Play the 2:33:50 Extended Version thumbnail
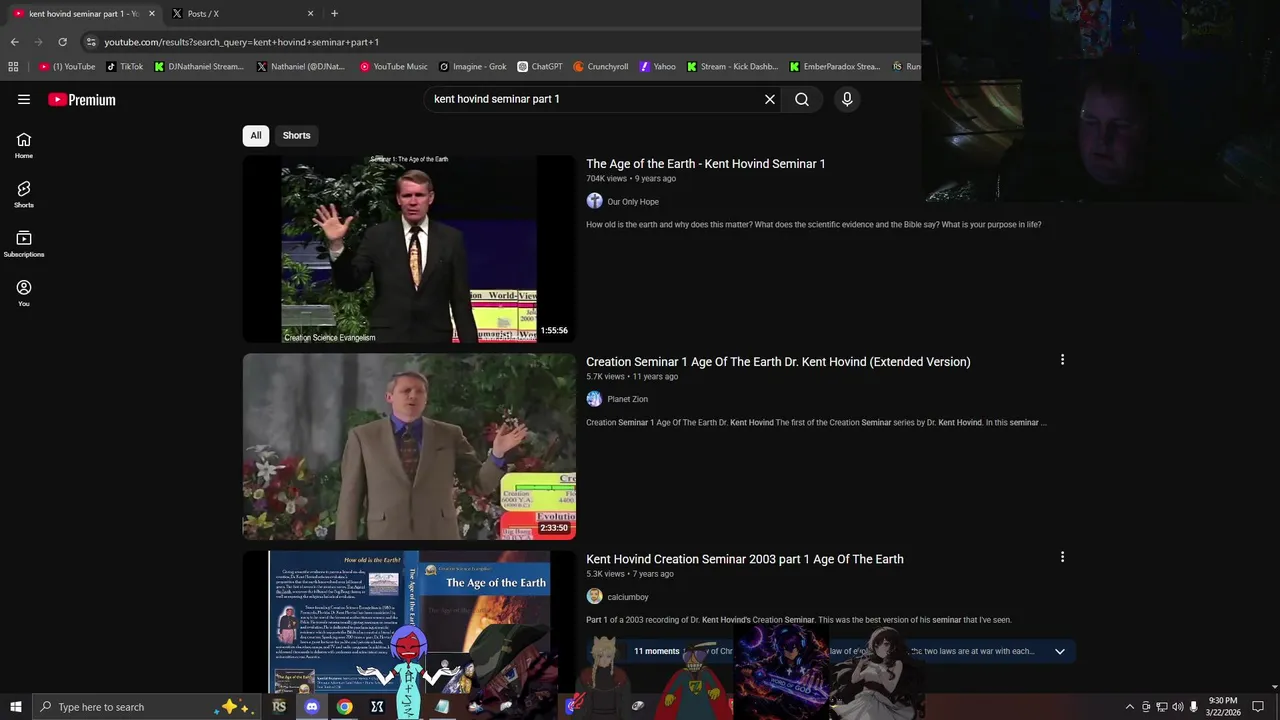 click(x=409, y=446)
